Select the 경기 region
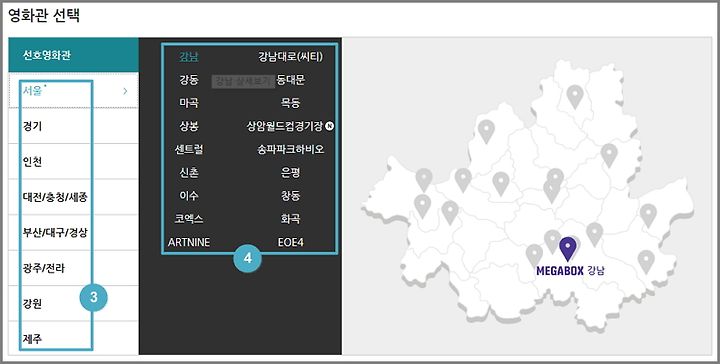 73,126
